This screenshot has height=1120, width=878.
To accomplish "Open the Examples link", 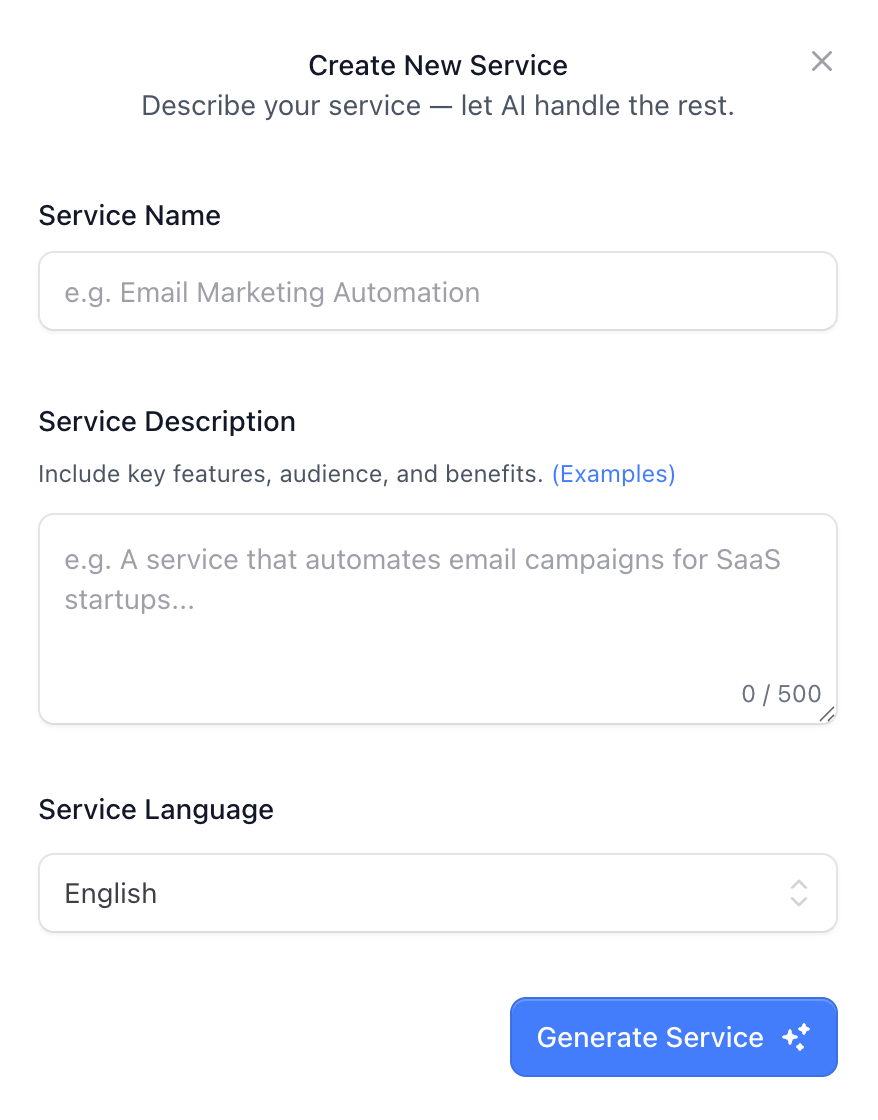I will pos(614,474).
